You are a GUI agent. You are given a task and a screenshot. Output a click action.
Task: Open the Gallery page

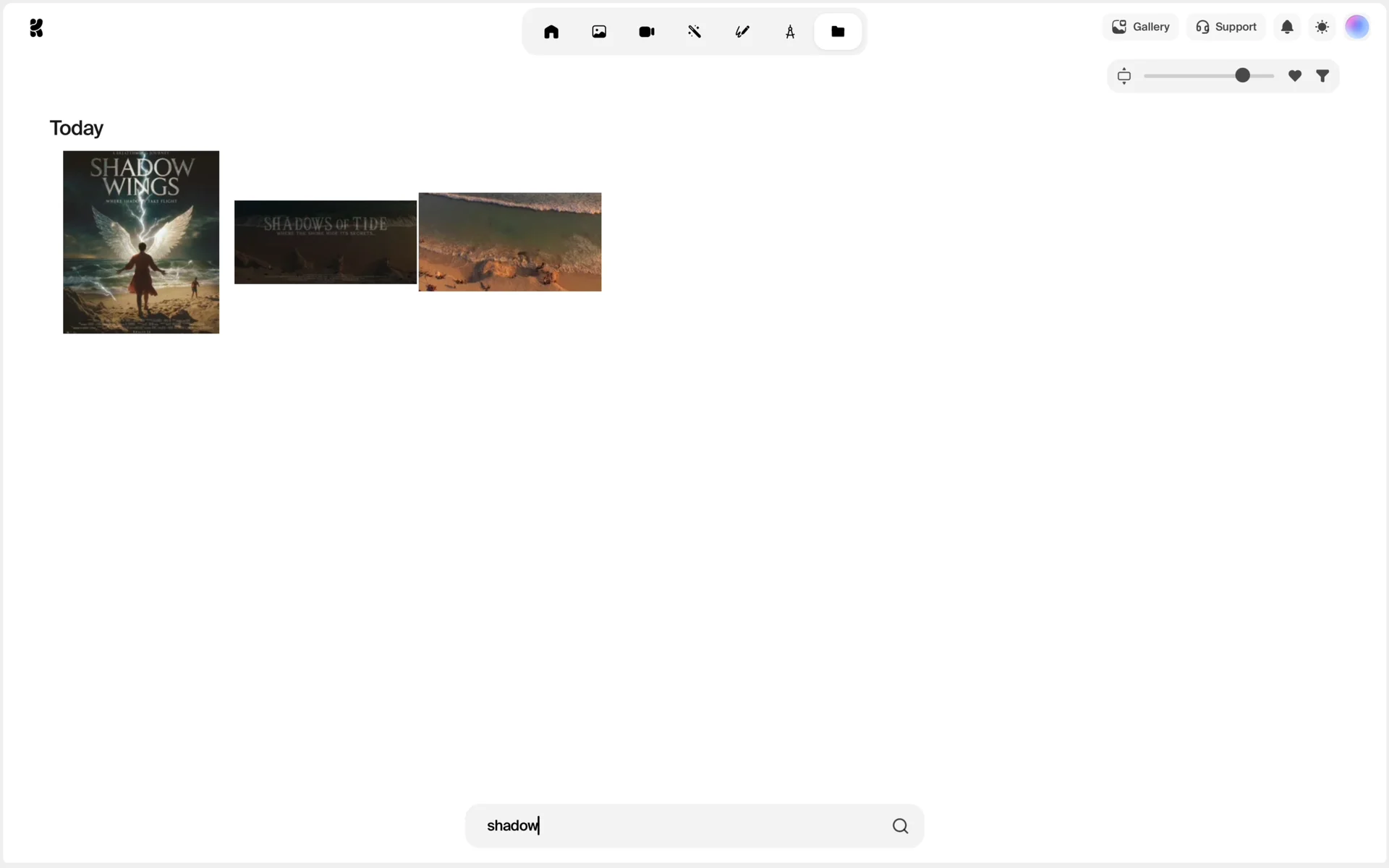pos(1141,27)
